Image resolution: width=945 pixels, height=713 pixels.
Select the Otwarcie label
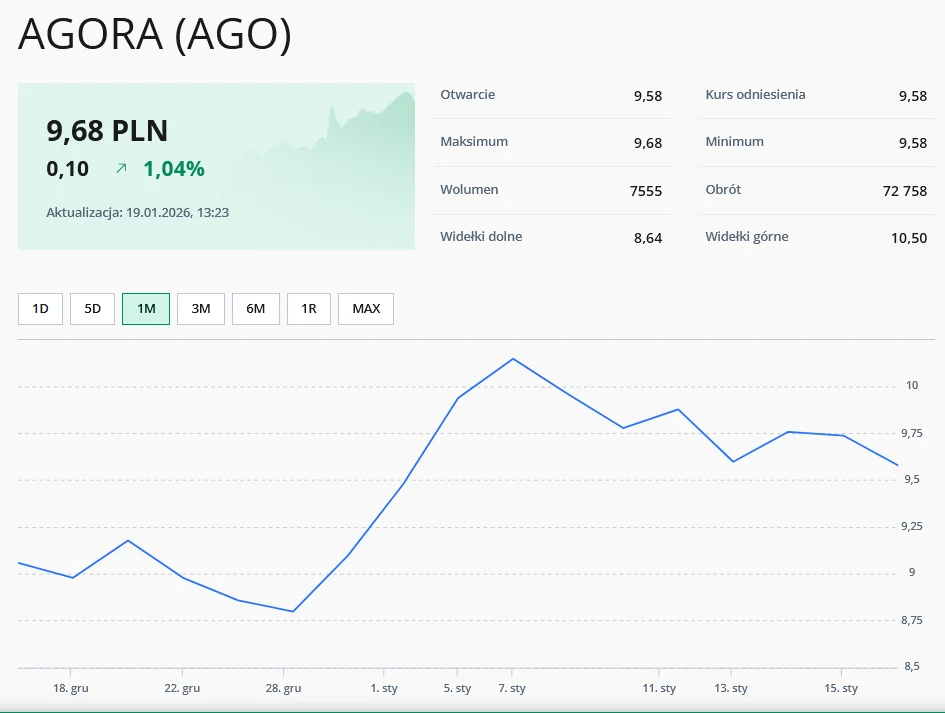[467, 95]
